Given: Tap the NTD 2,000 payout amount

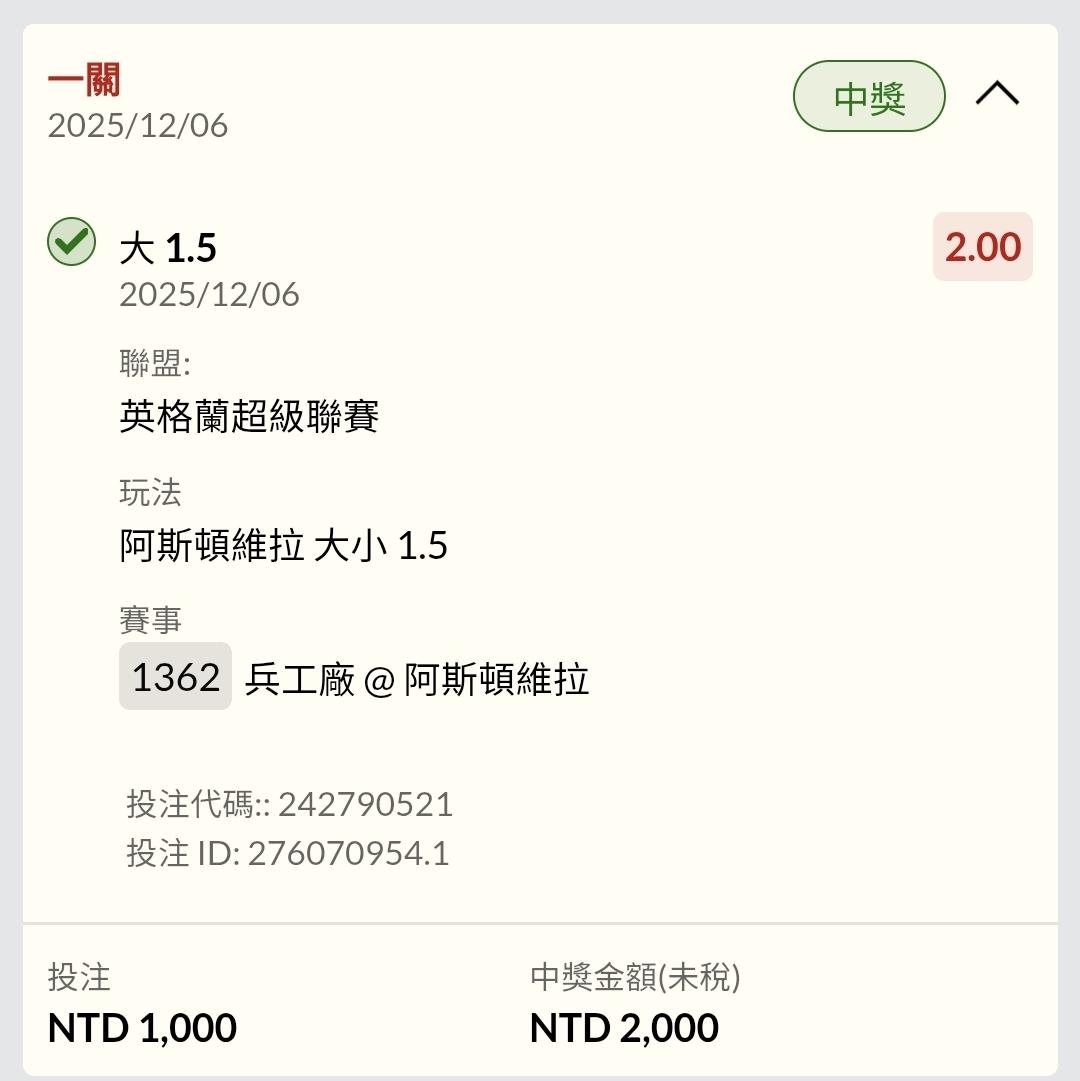Looking at the screenshot, I should coord(624,1028).
